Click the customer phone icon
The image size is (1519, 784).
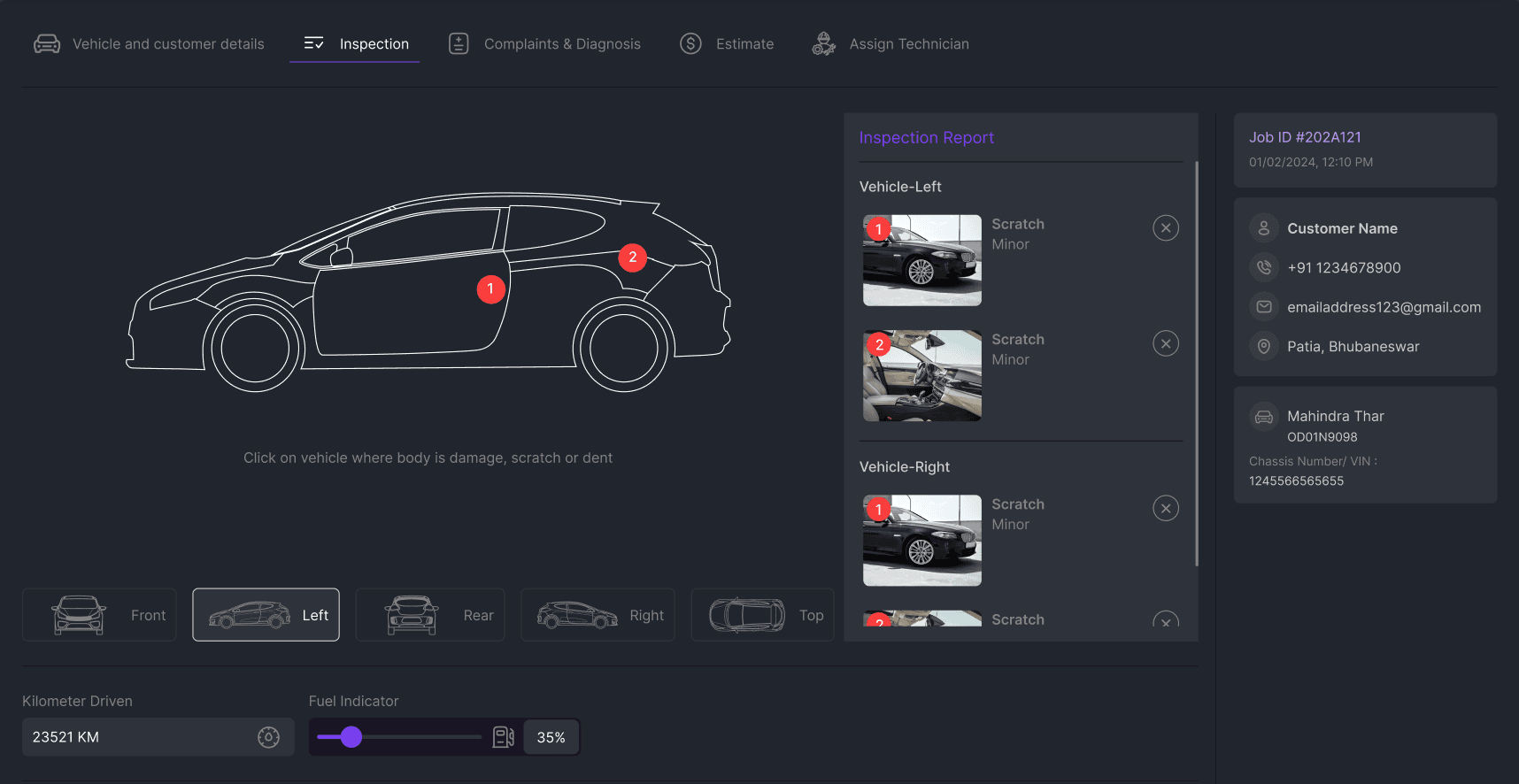click(x=1264, y=267)
